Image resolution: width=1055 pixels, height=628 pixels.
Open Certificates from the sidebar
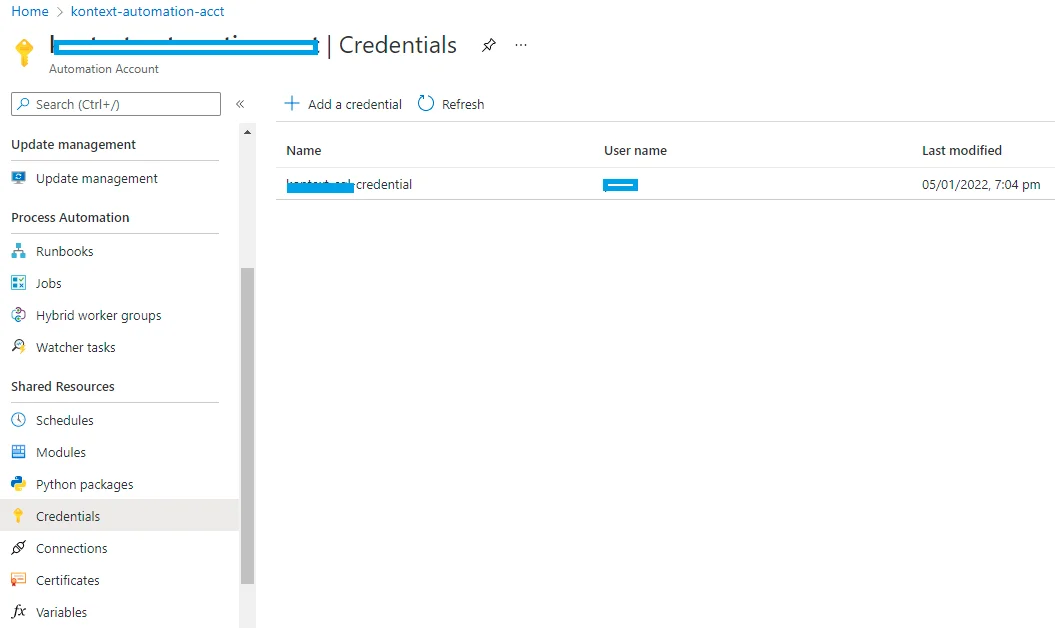coord(67,580)
